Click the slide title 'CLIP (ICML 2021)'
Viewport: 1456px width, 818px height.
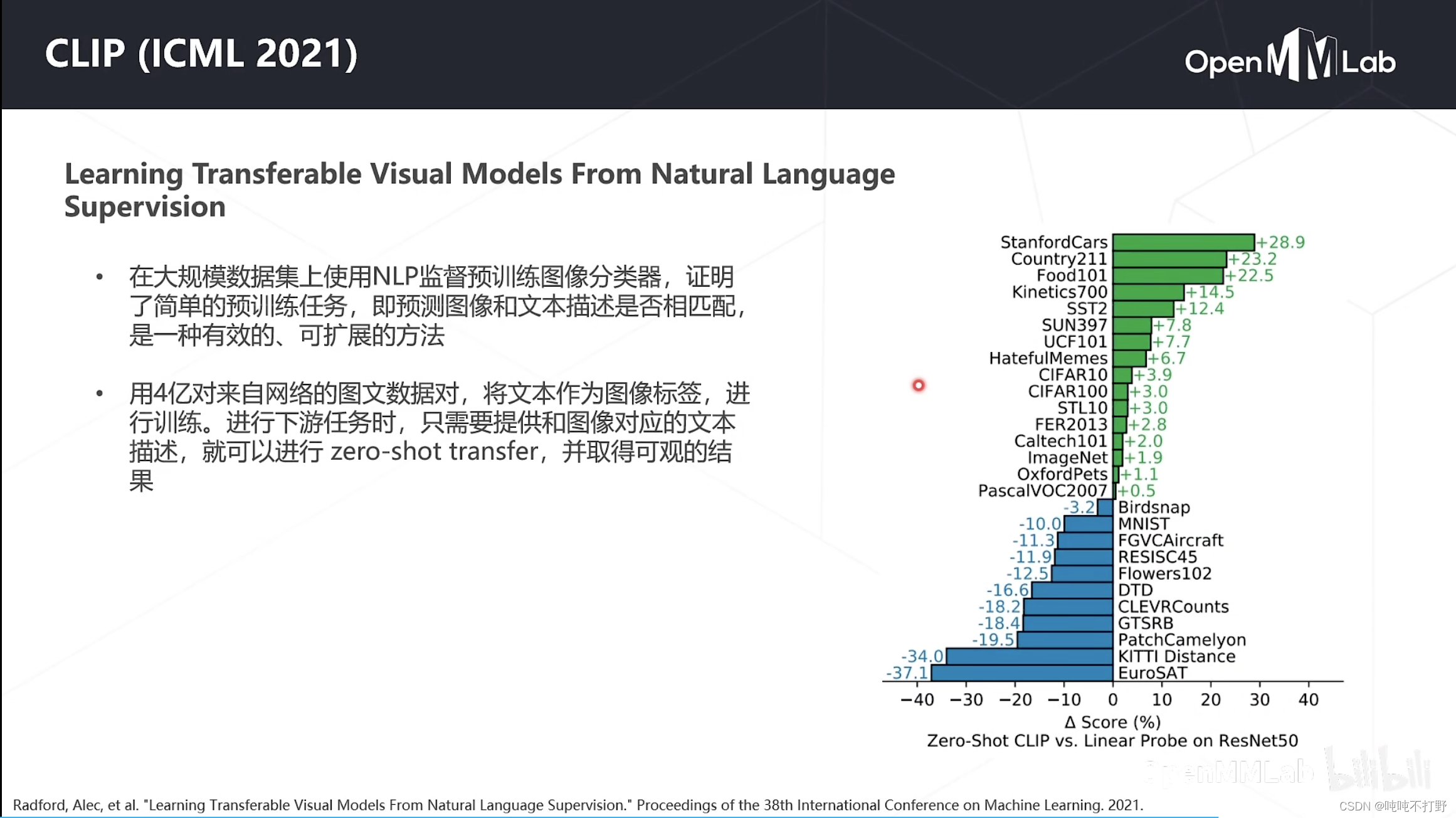201,53
